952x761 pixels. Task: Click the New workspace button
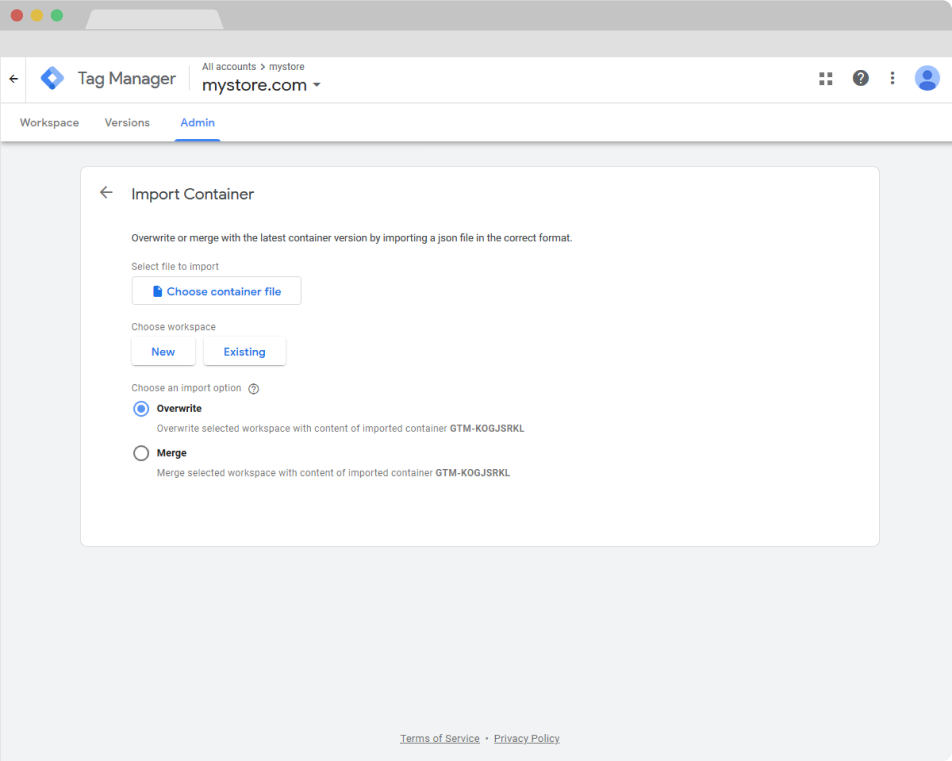pyautogui.click(x=163, y=352)
